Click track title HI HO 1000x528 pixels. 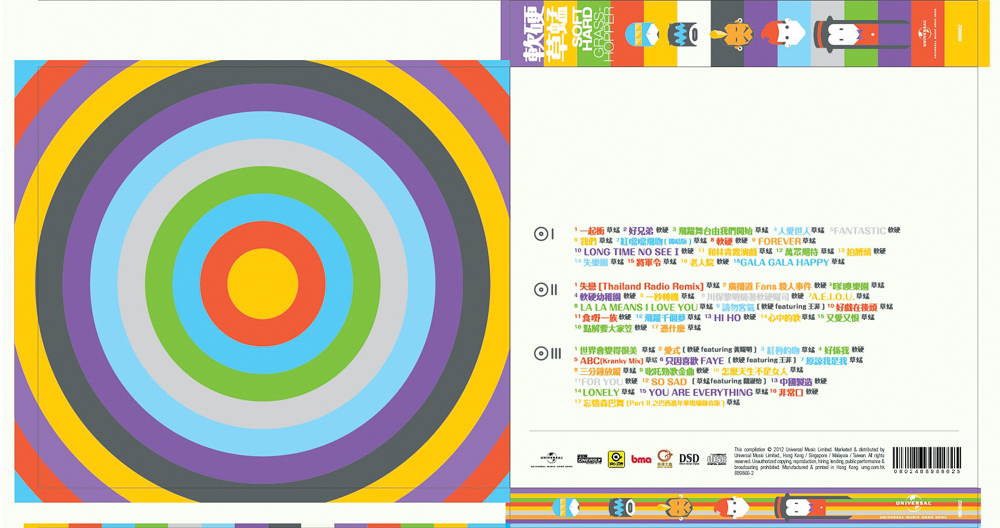coord(727,318)
